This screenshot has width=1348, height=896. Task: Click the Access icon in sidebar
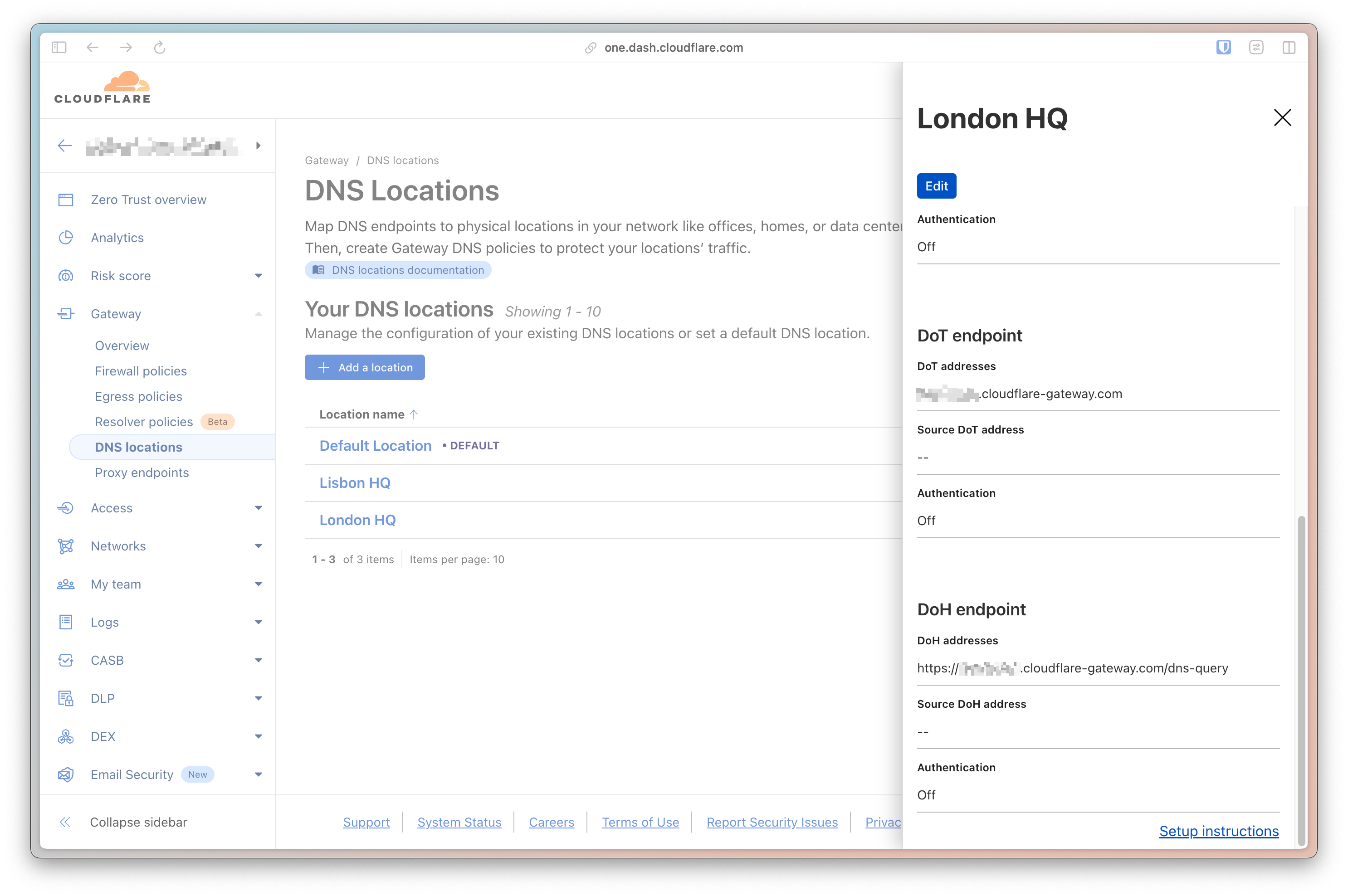(x=66, y=508)
